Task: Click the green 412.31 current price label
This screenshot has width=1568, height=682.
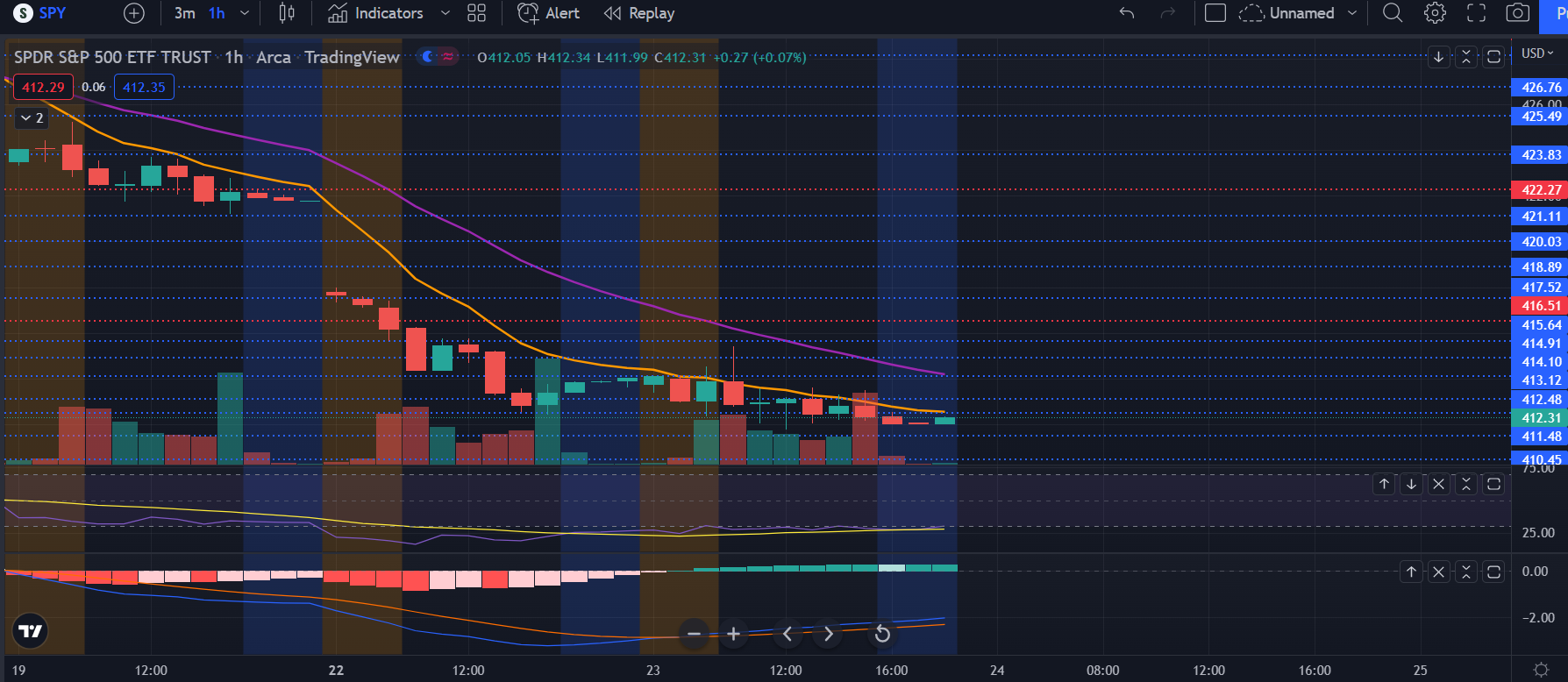Action: click(1540, 418)
